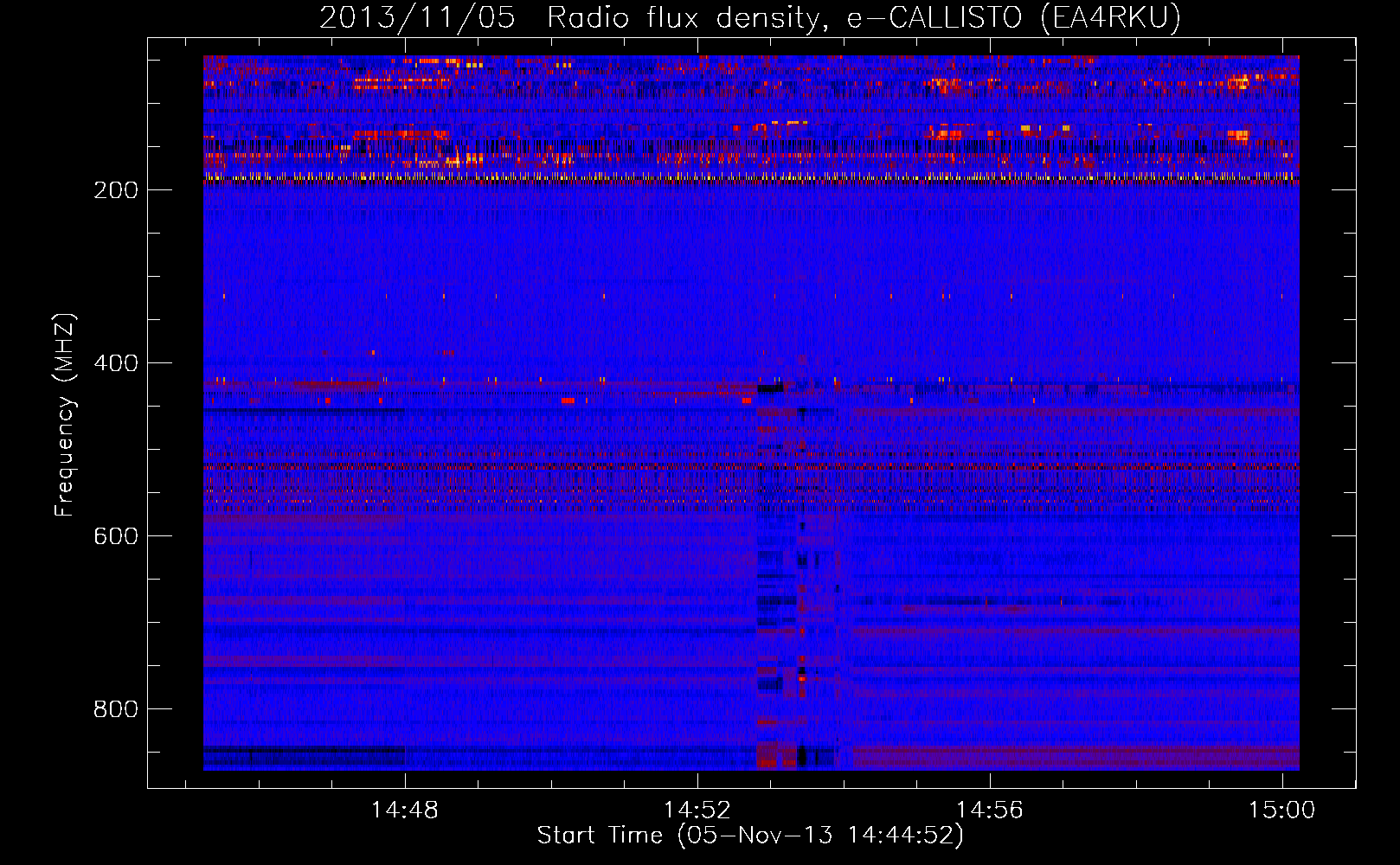Click the 200 frequency tick label
Screen dimensions: 1400x865
coord(115,190)
